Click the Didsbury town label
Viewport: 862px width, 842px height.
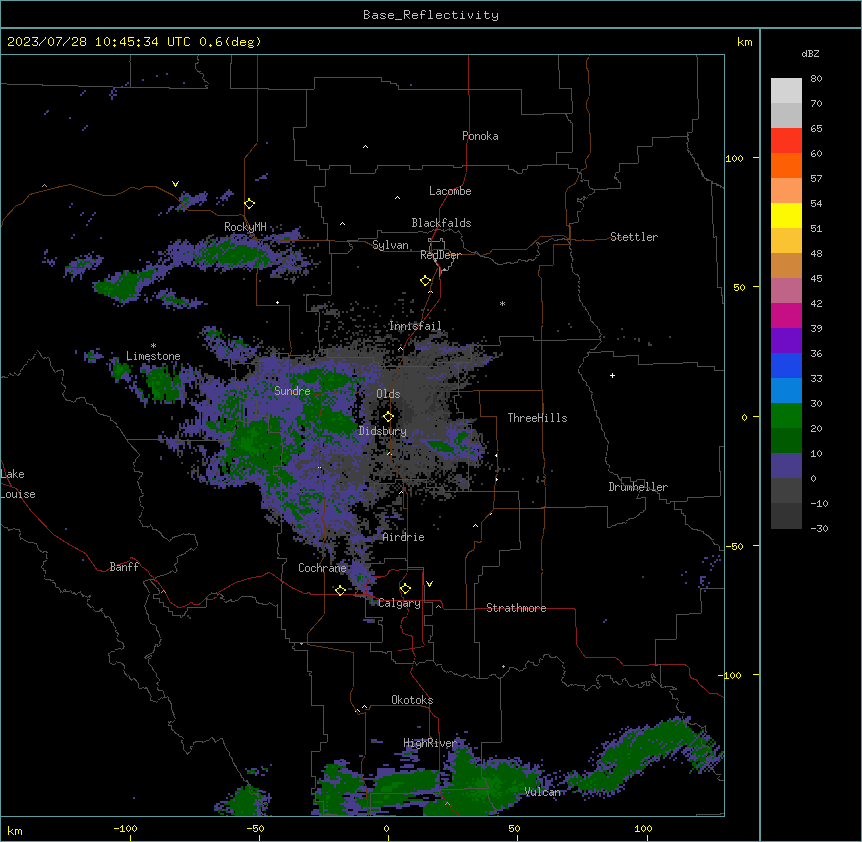pos(383,431)
